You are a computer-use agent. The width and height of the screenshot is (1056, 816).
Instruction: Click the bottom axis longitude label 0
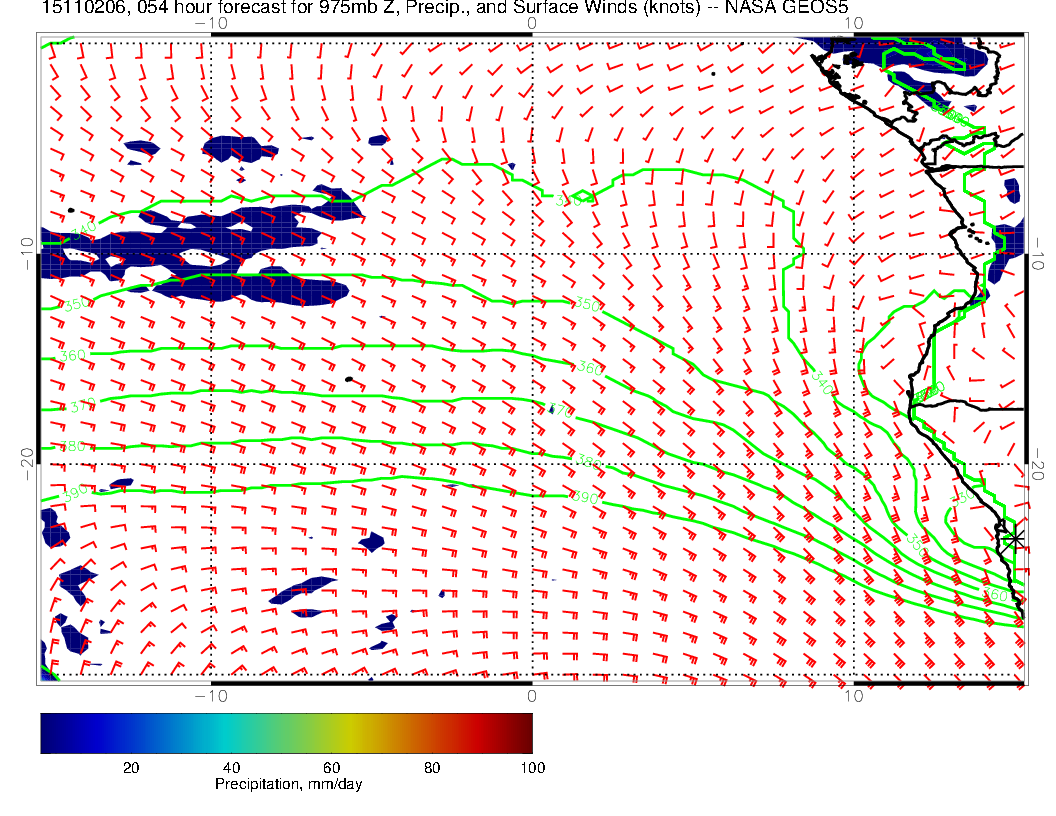tap(532, 694)
